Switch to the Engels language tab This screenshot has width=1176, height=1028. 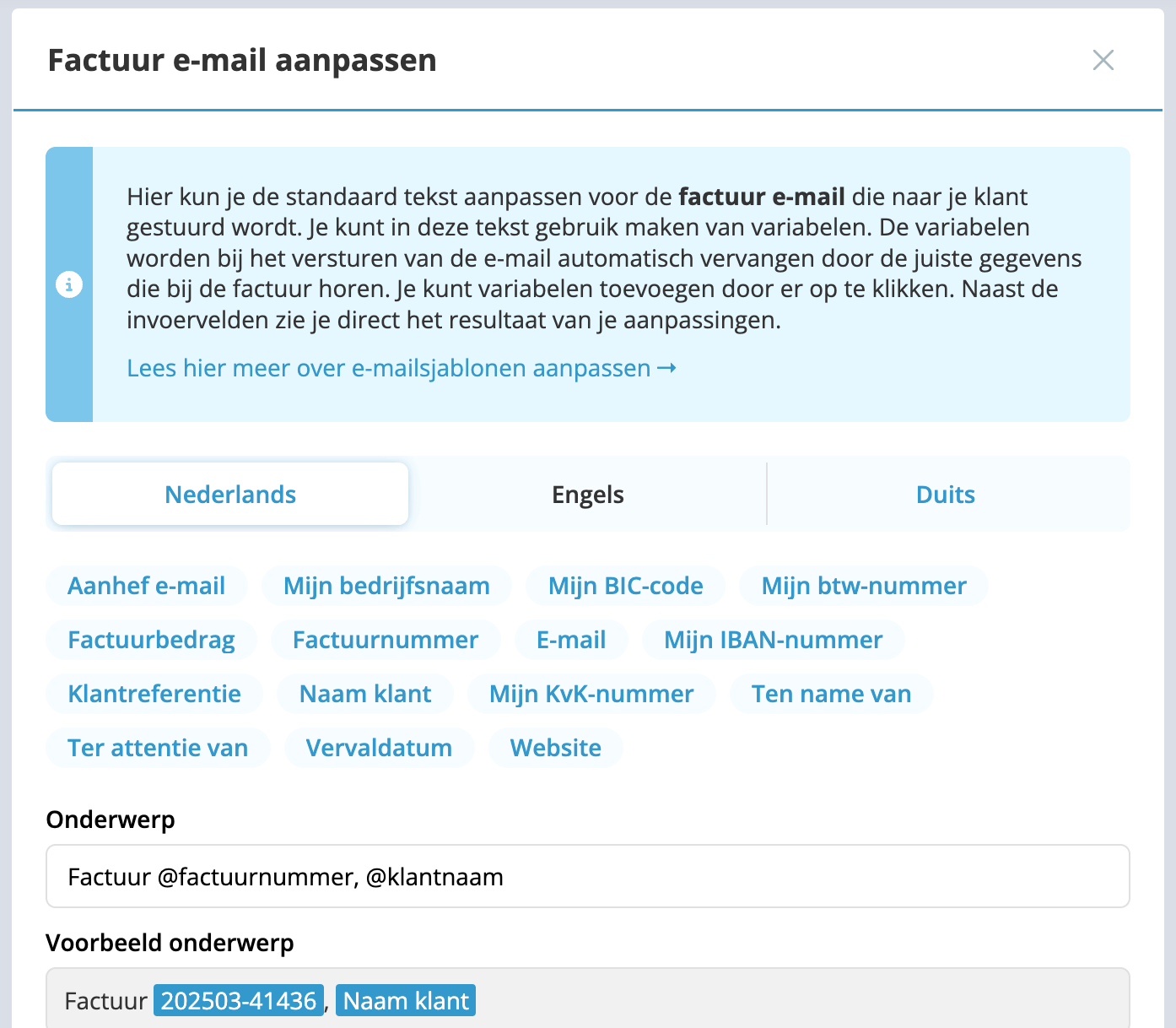click(587, 494)
